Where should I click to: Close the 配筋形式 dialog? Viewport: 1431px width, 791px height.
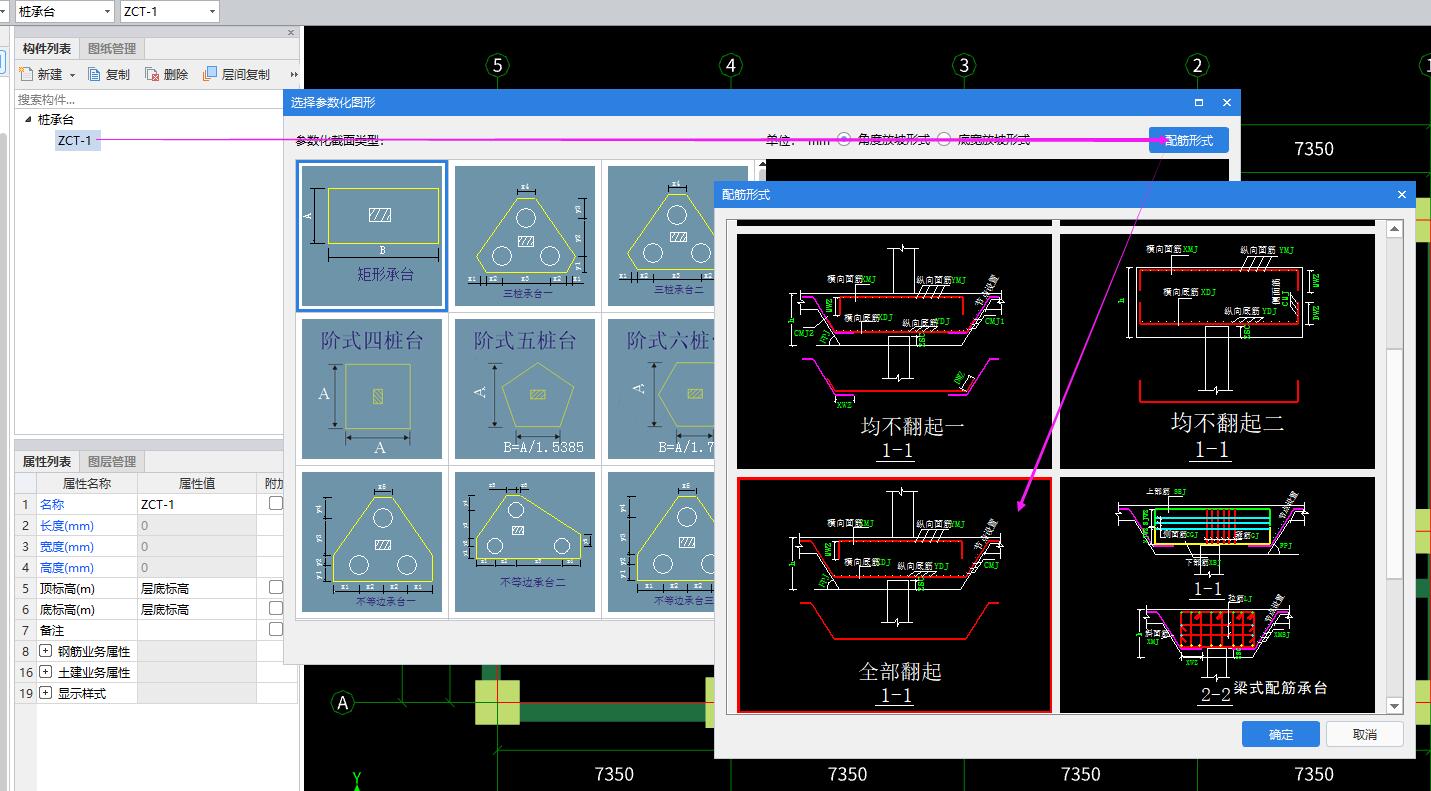coord(1401,194)
